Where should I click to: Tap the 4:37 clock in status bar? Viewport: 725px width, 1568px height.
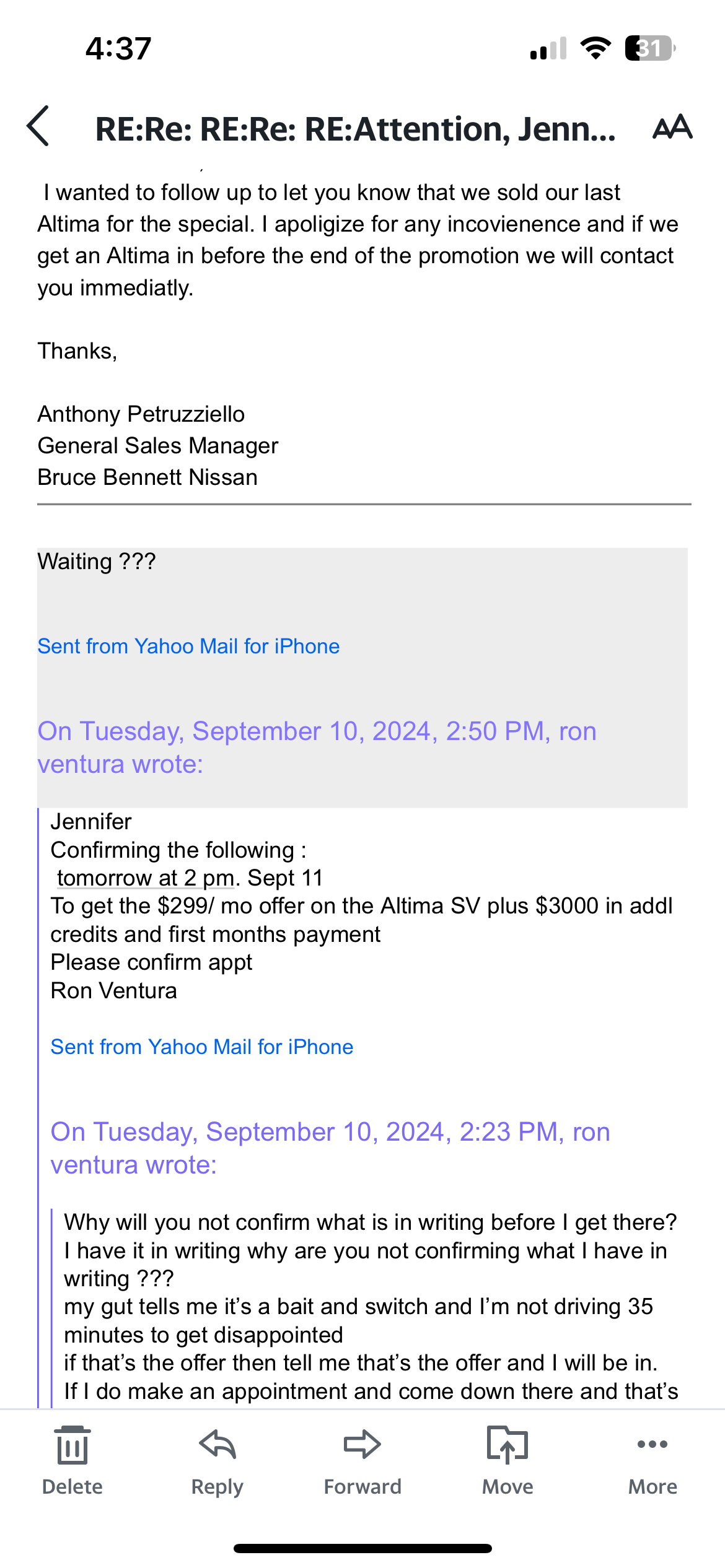tap(118, 48)
